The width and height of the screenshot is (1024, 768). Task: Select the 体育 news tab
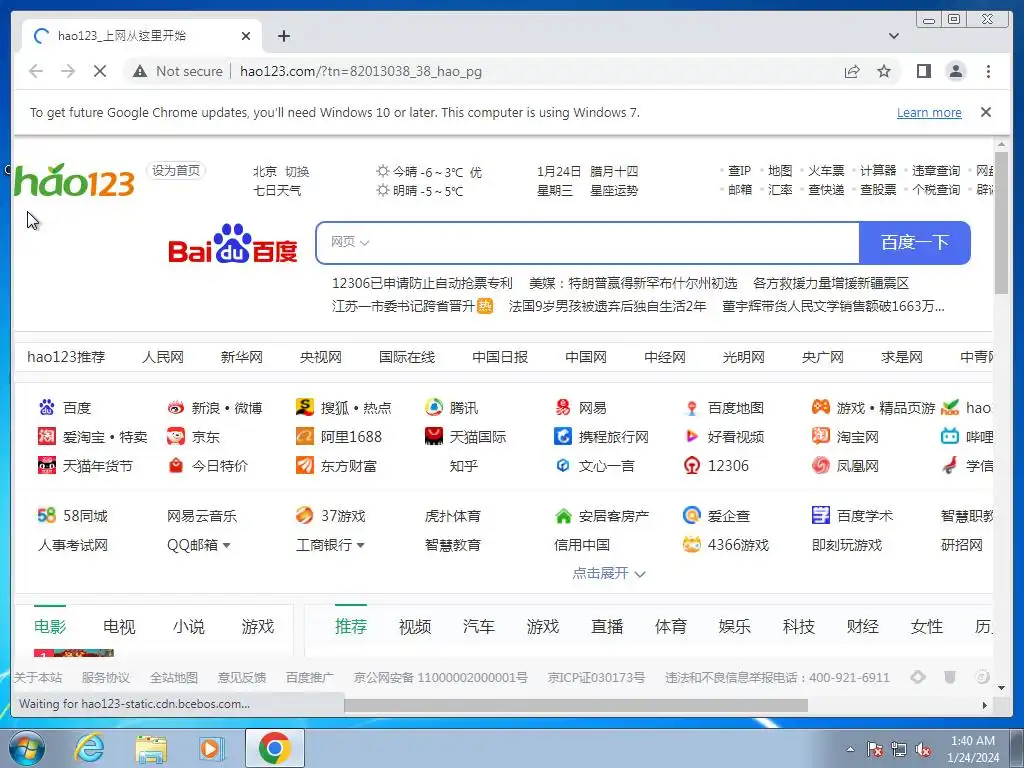click(x=671, y=626)
